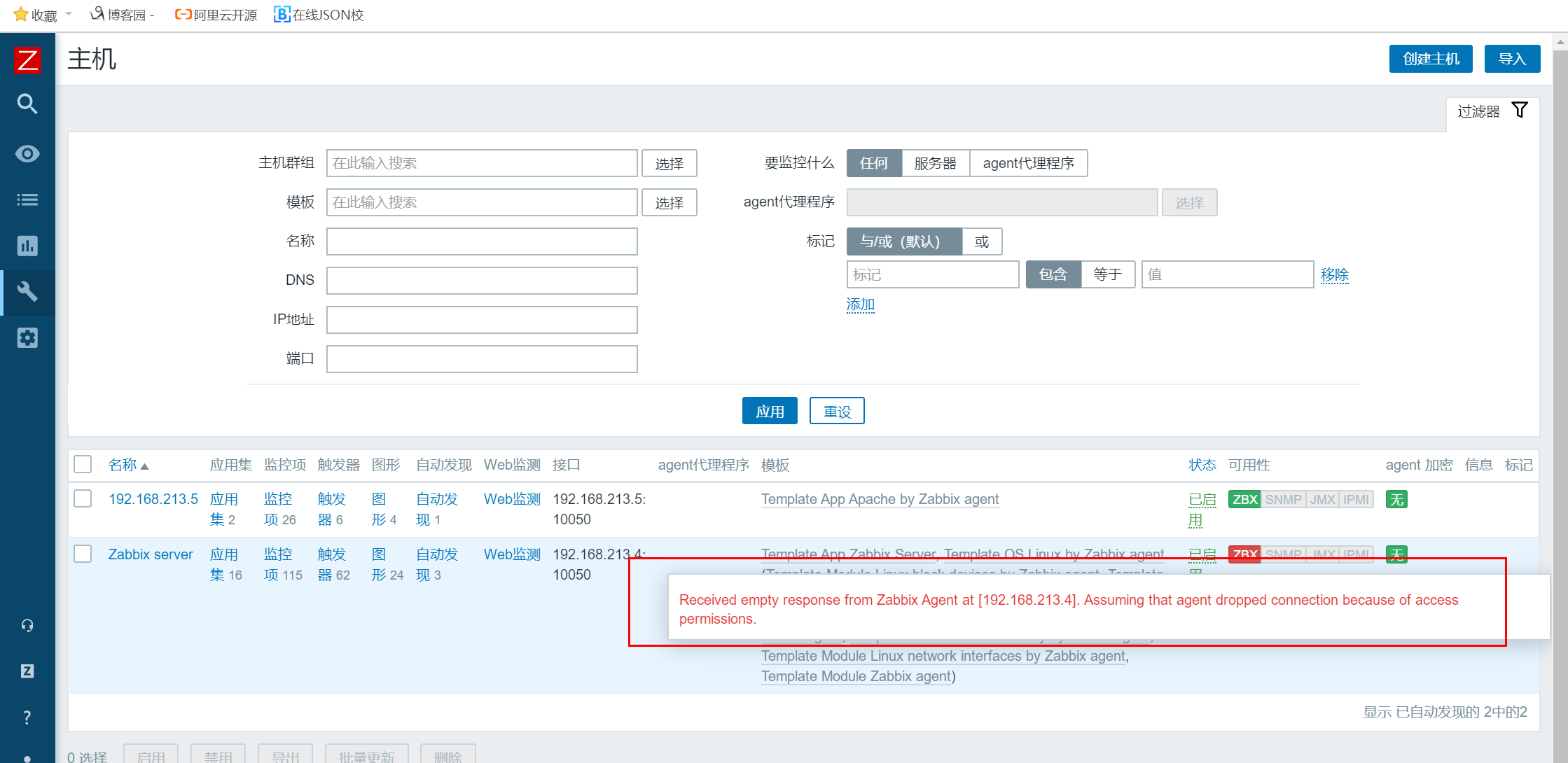Viewport: 1568px width, 763px height.
Task: Open the Help question mark icon
Action: click(x=27, y=717)
